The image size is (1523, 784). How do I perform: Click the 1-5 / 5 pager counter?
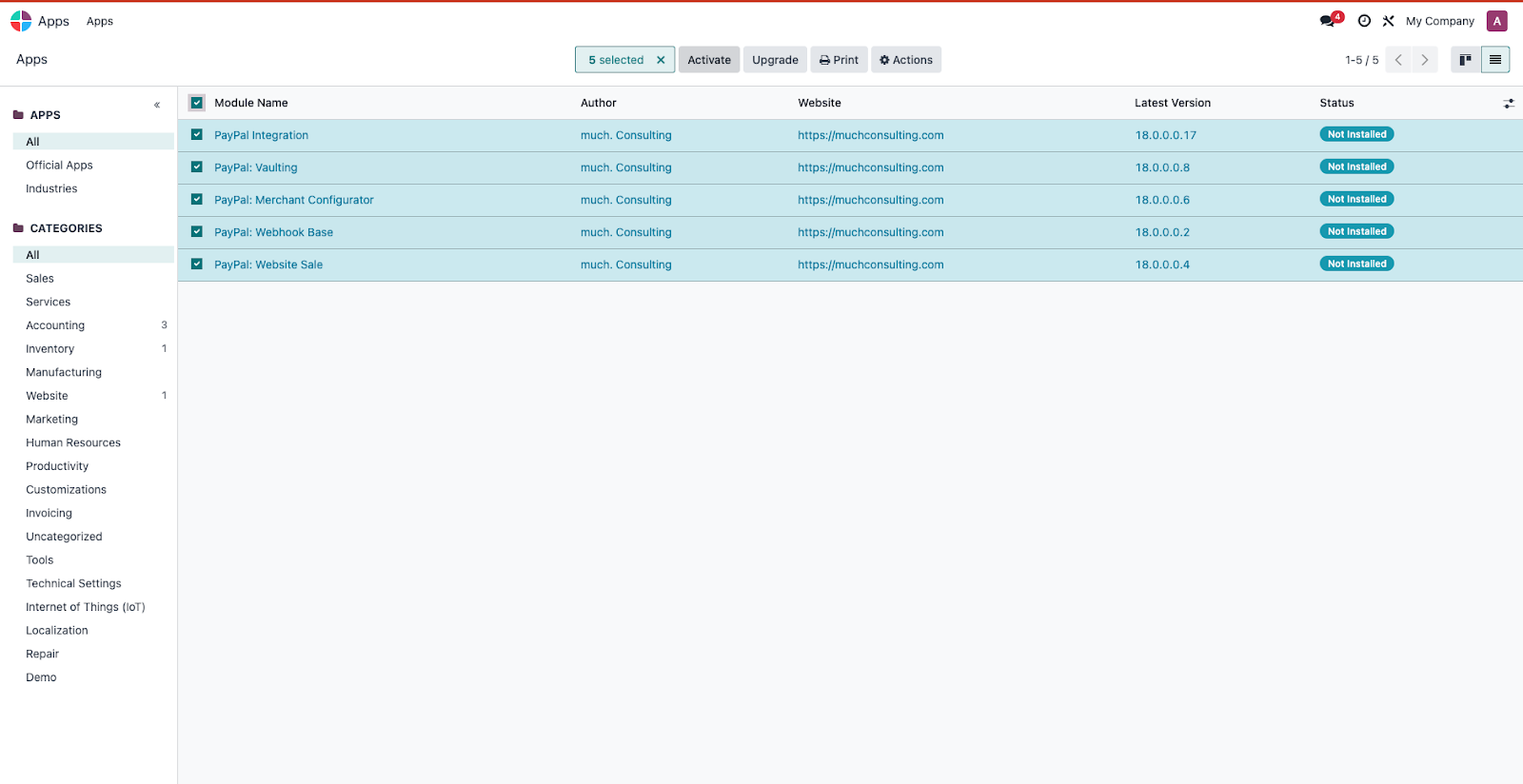tap(1361, 60)
